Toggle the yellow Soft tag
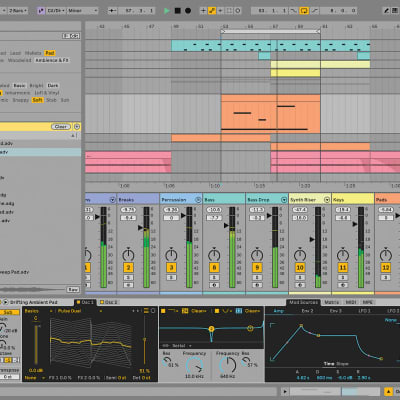 pyautogui.click(x=37, y=100)
